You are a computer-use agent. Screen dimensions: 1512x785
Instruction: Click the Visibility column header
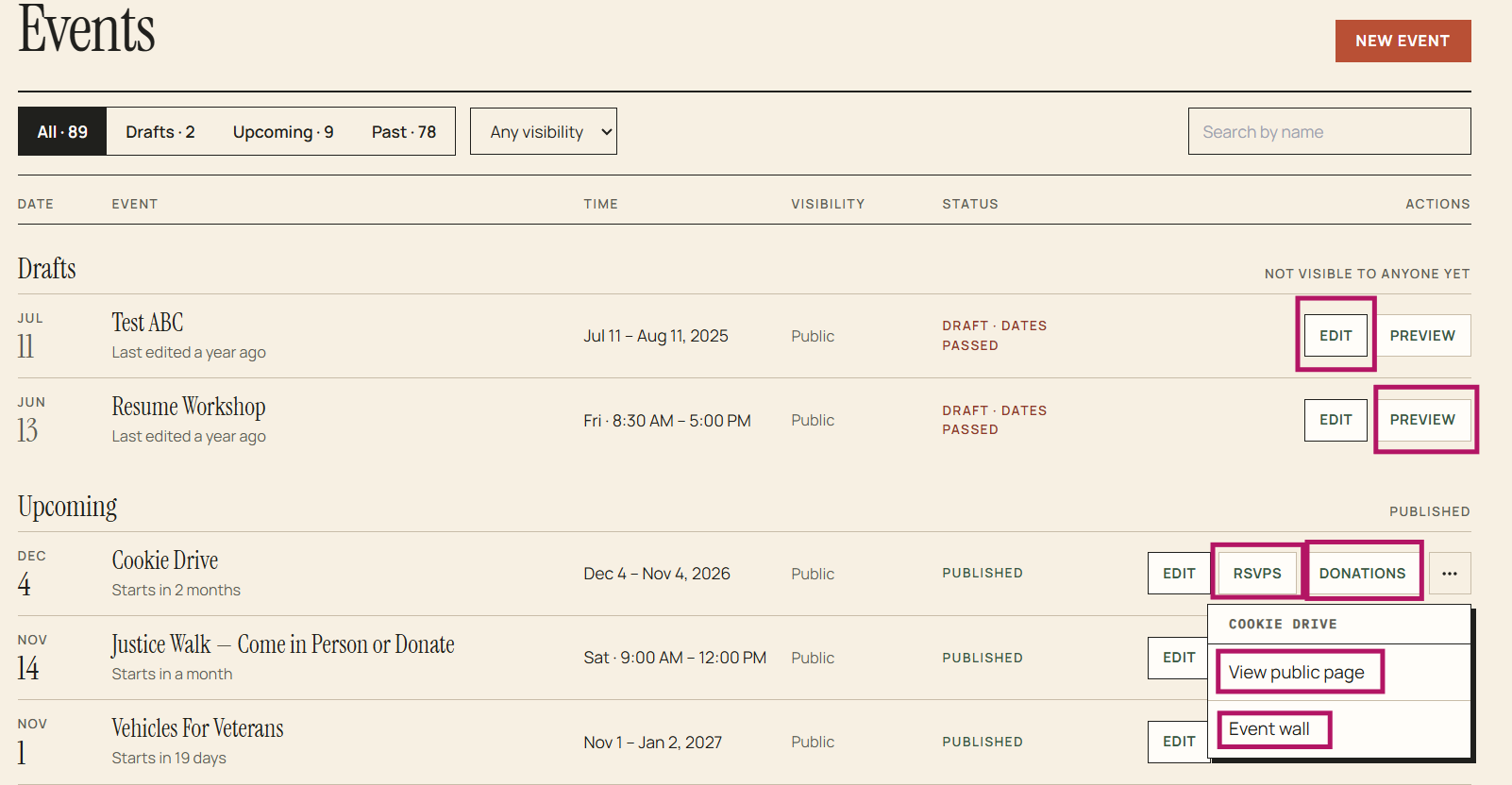[x=828, y=204]
